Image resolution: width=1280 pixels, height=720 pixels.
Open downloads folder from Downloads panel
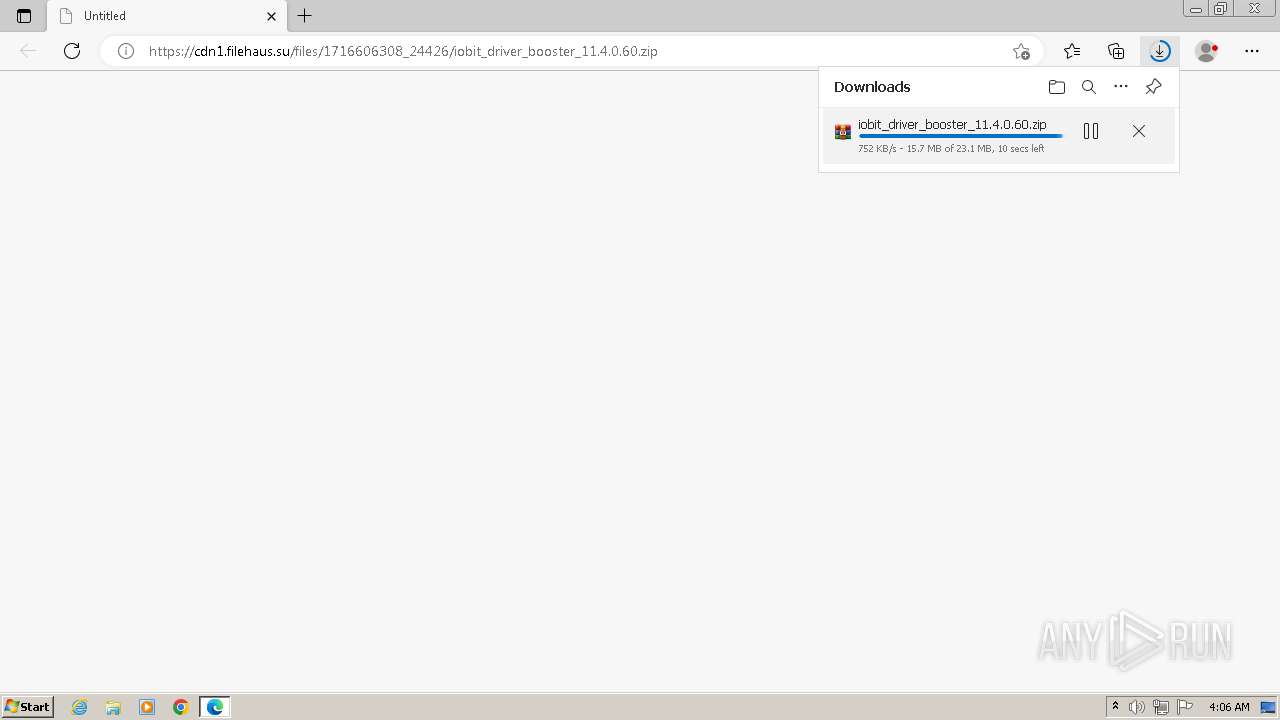pos(1057,87)
